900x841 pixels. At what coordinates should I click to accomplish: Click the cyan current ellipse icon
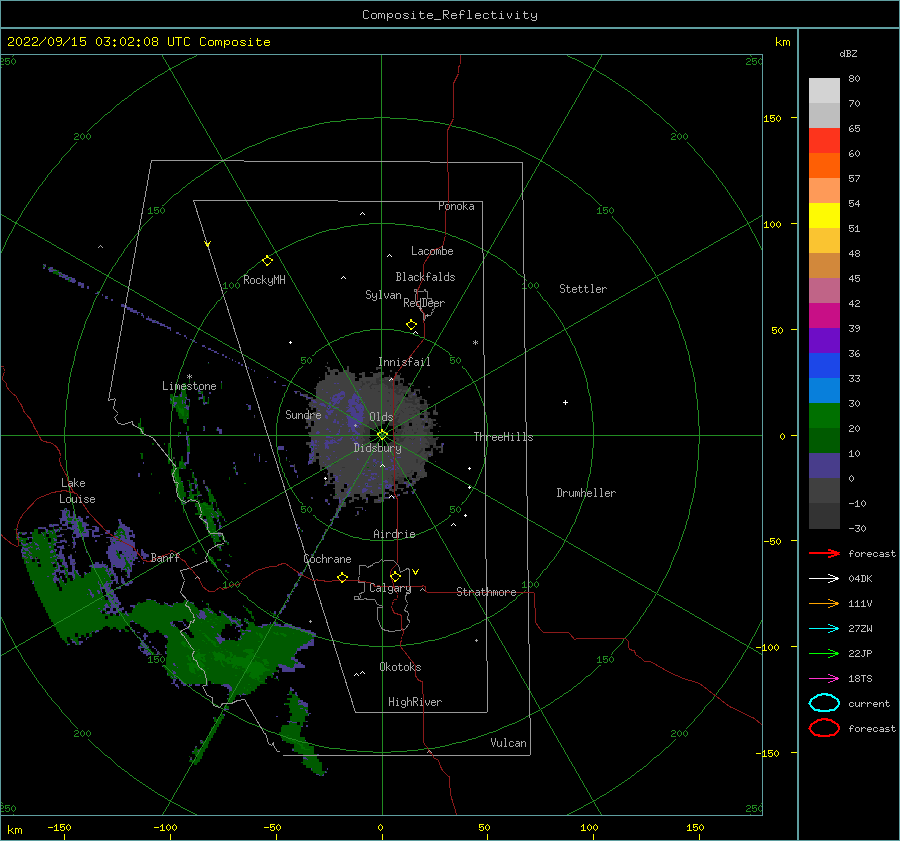pos(824,703)
